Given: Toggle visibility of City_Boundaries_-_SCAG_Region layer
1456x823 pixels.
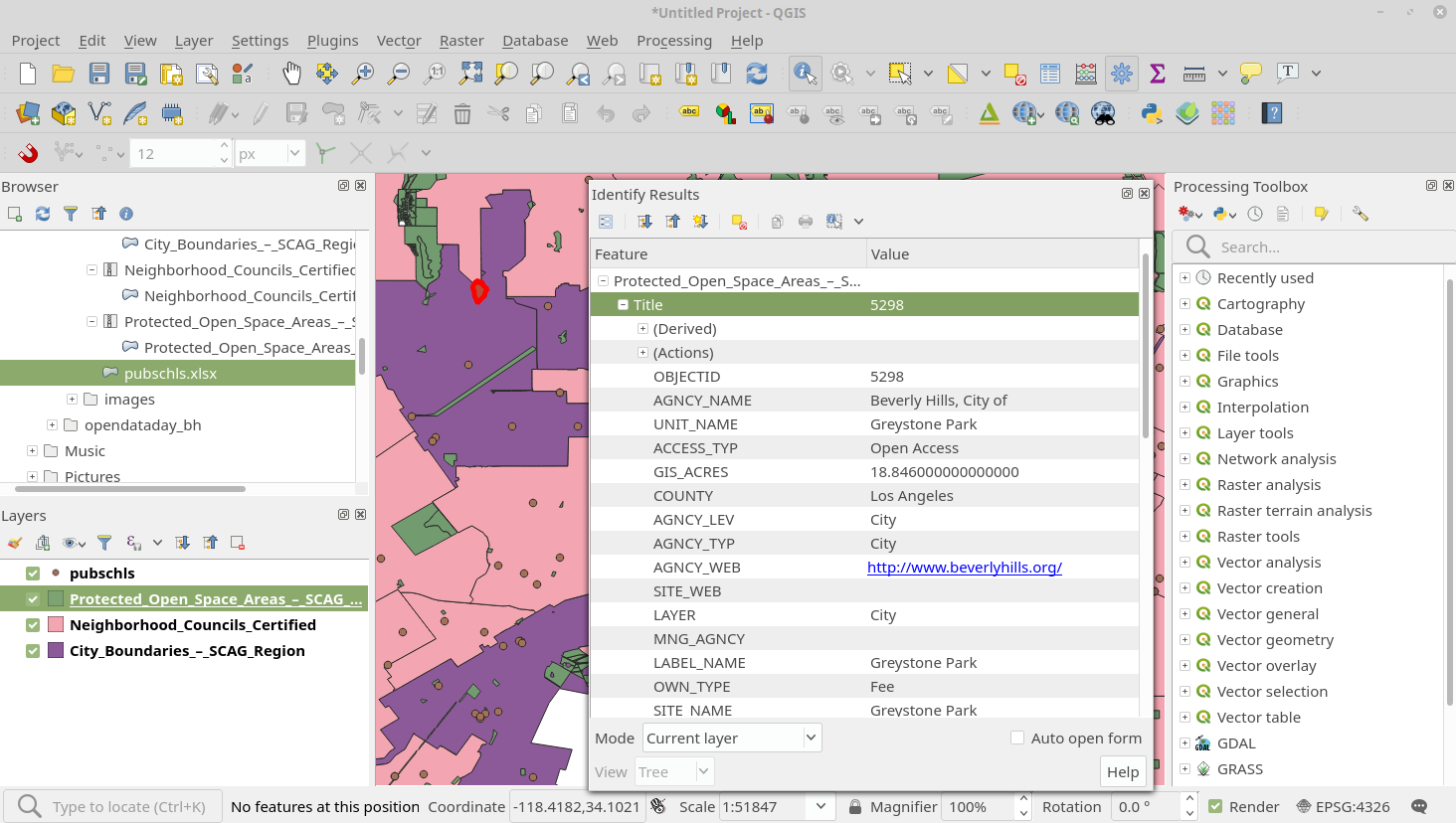Looking at the screenshot, I should point(33,651).
